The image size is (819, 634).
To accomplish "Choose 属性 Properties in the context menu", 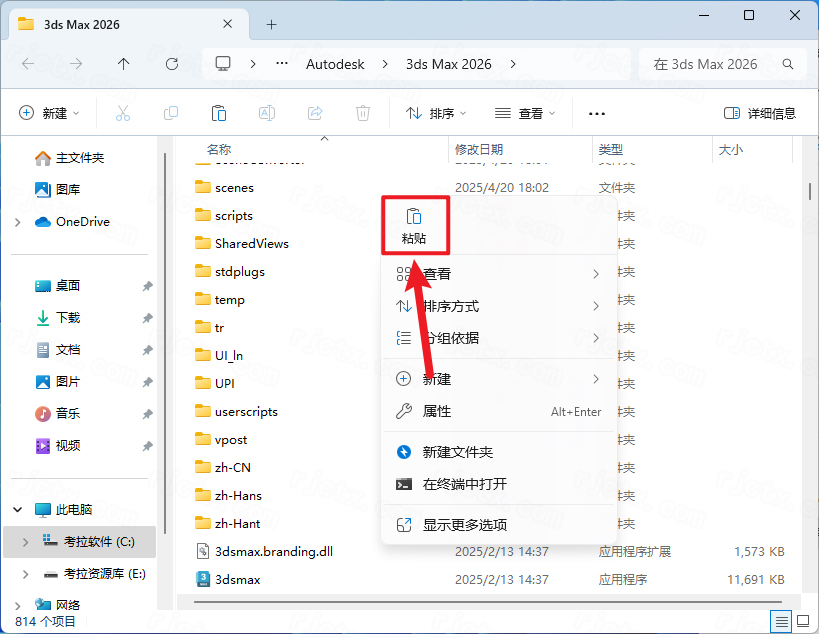I will 498,412.
